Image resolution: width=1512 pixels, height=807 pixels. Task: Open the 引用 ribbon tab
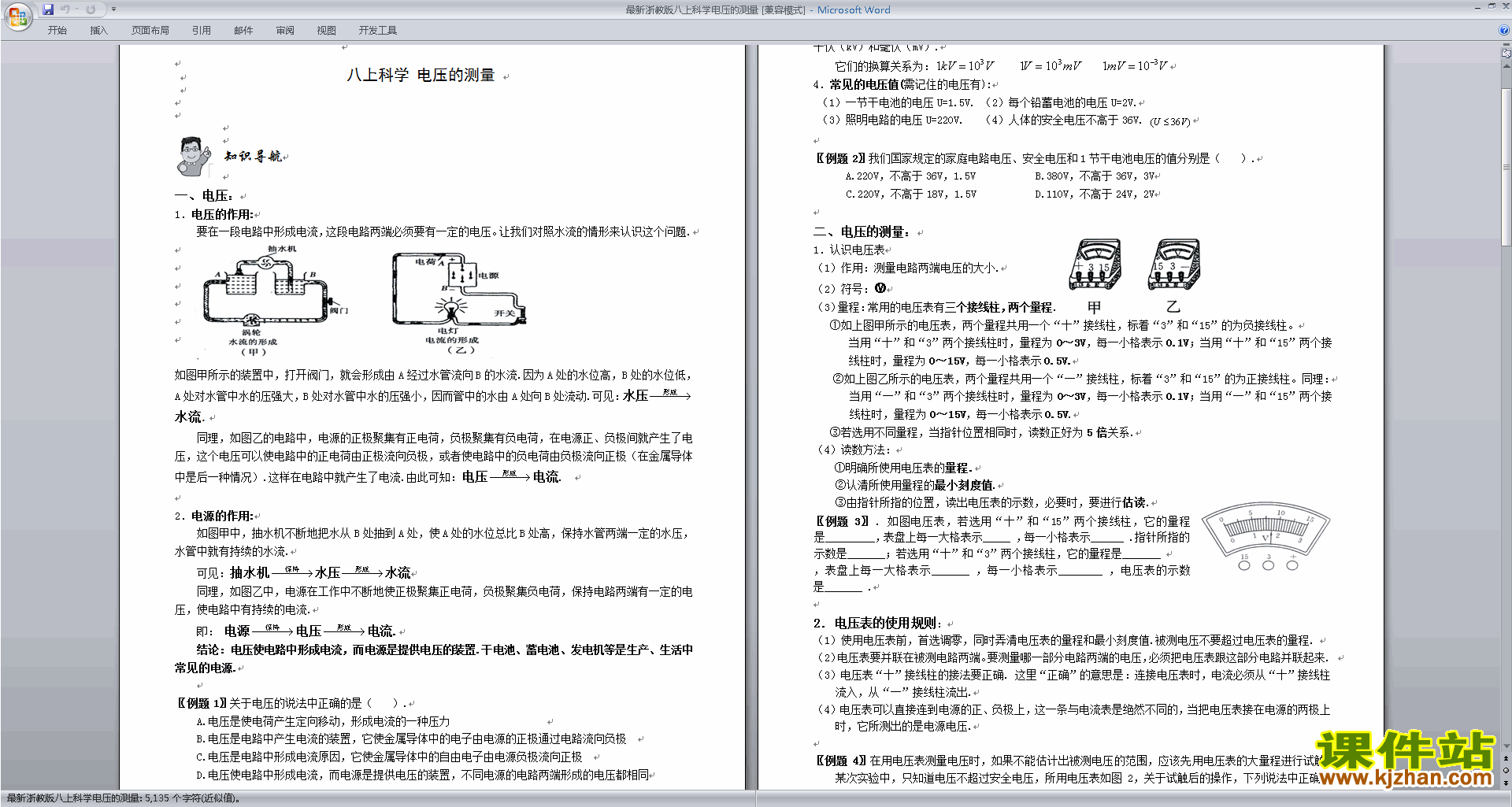click(x=202, y=31)
